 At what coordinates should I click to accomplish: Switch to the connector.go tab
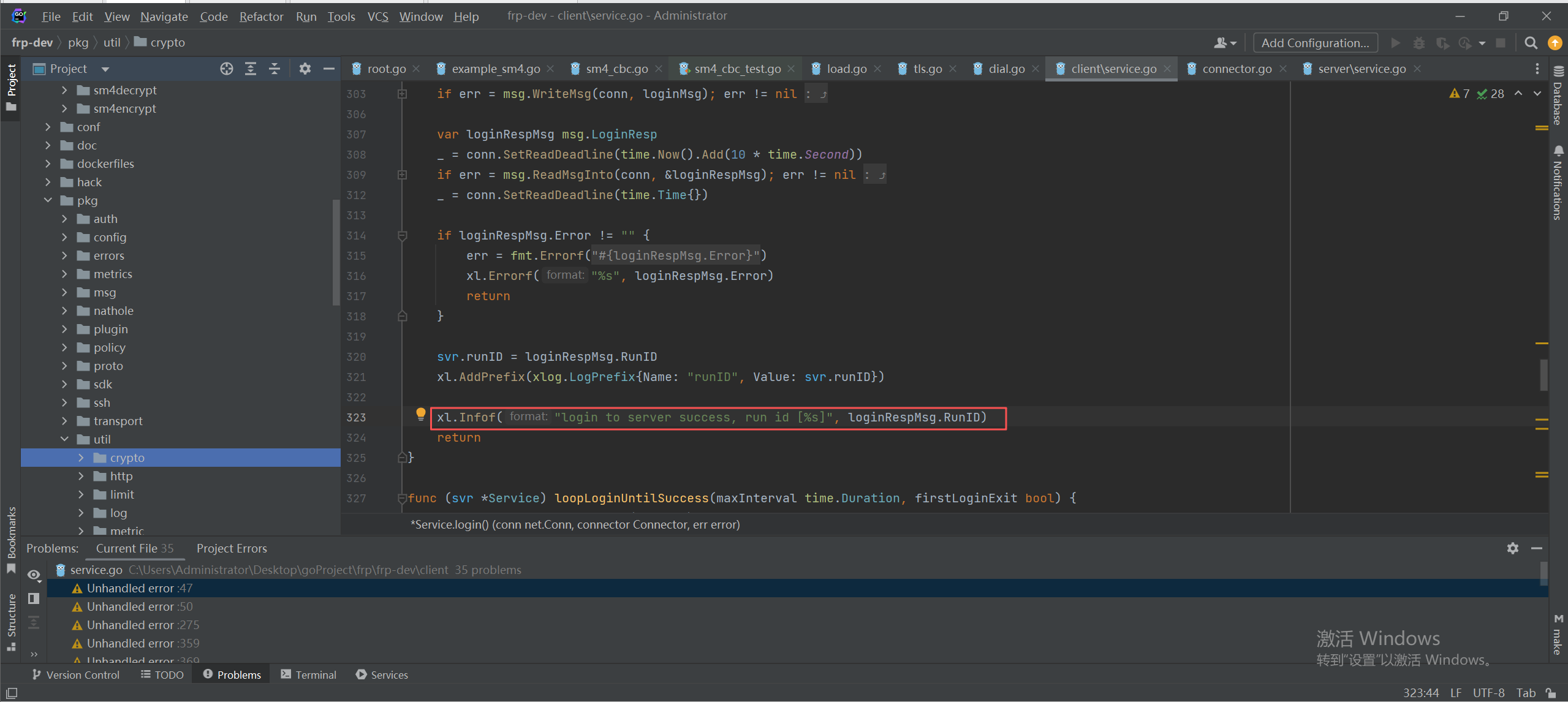click(1236, 69)
